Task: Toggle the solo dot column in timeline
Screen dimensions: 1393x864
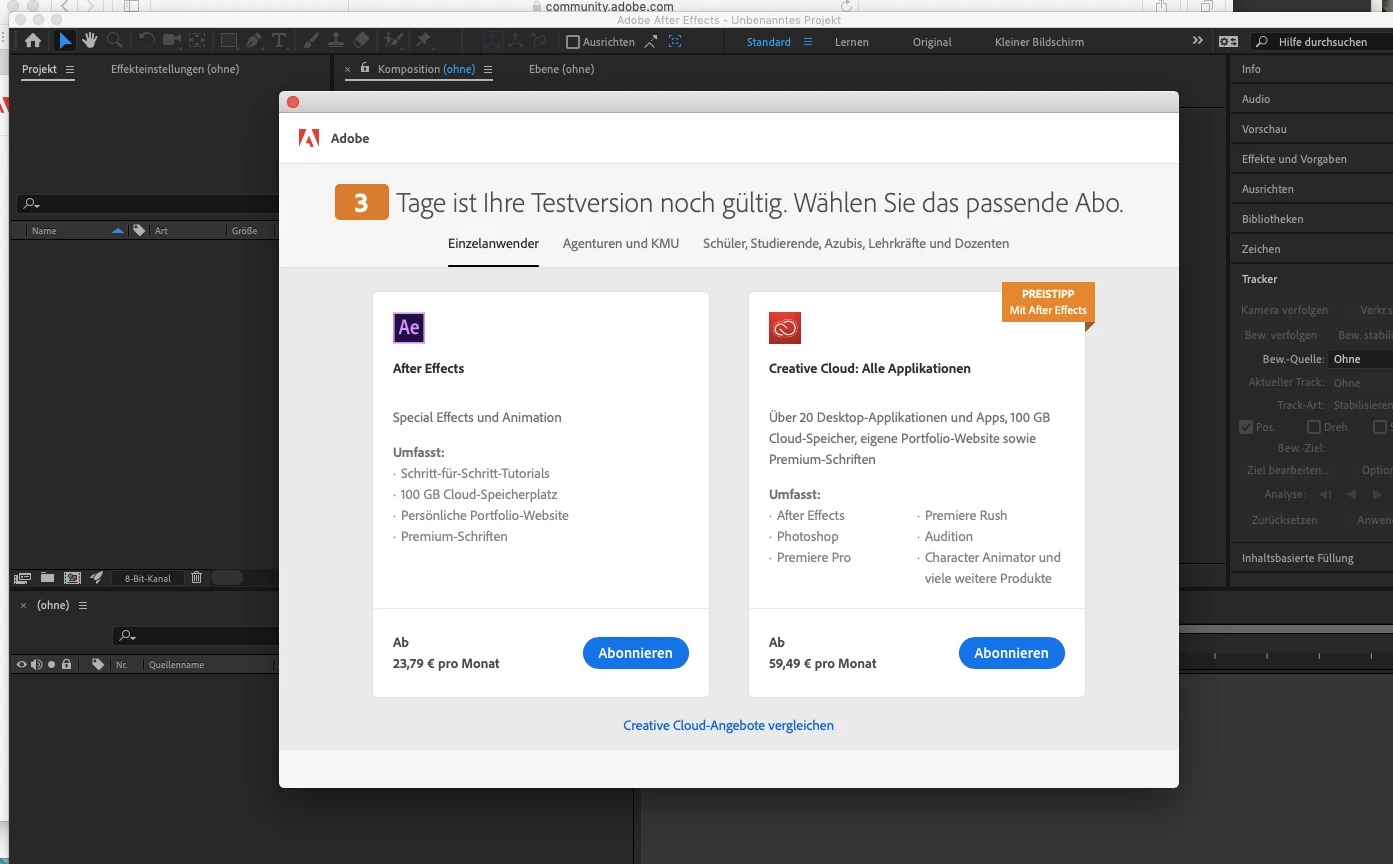Action: point(51,664)
